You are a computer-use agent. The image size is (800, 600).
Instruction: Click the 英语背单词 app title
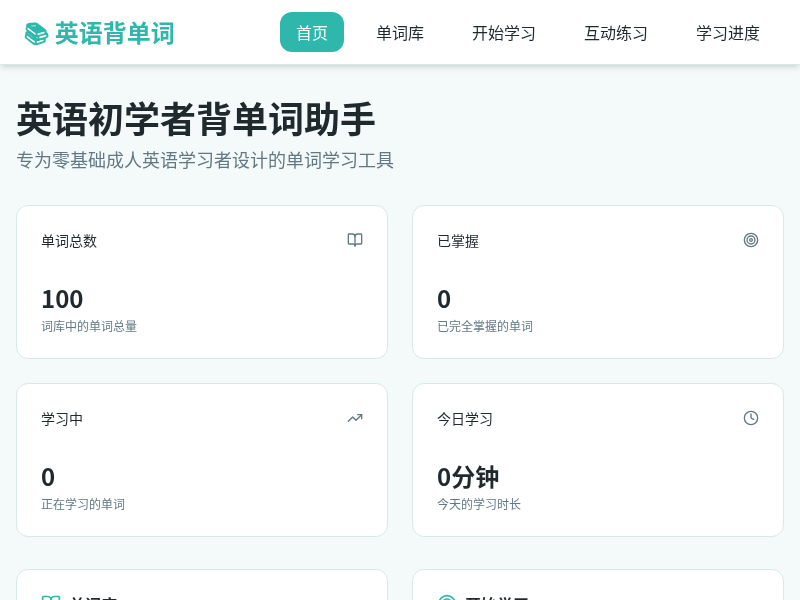pos(115,33)
